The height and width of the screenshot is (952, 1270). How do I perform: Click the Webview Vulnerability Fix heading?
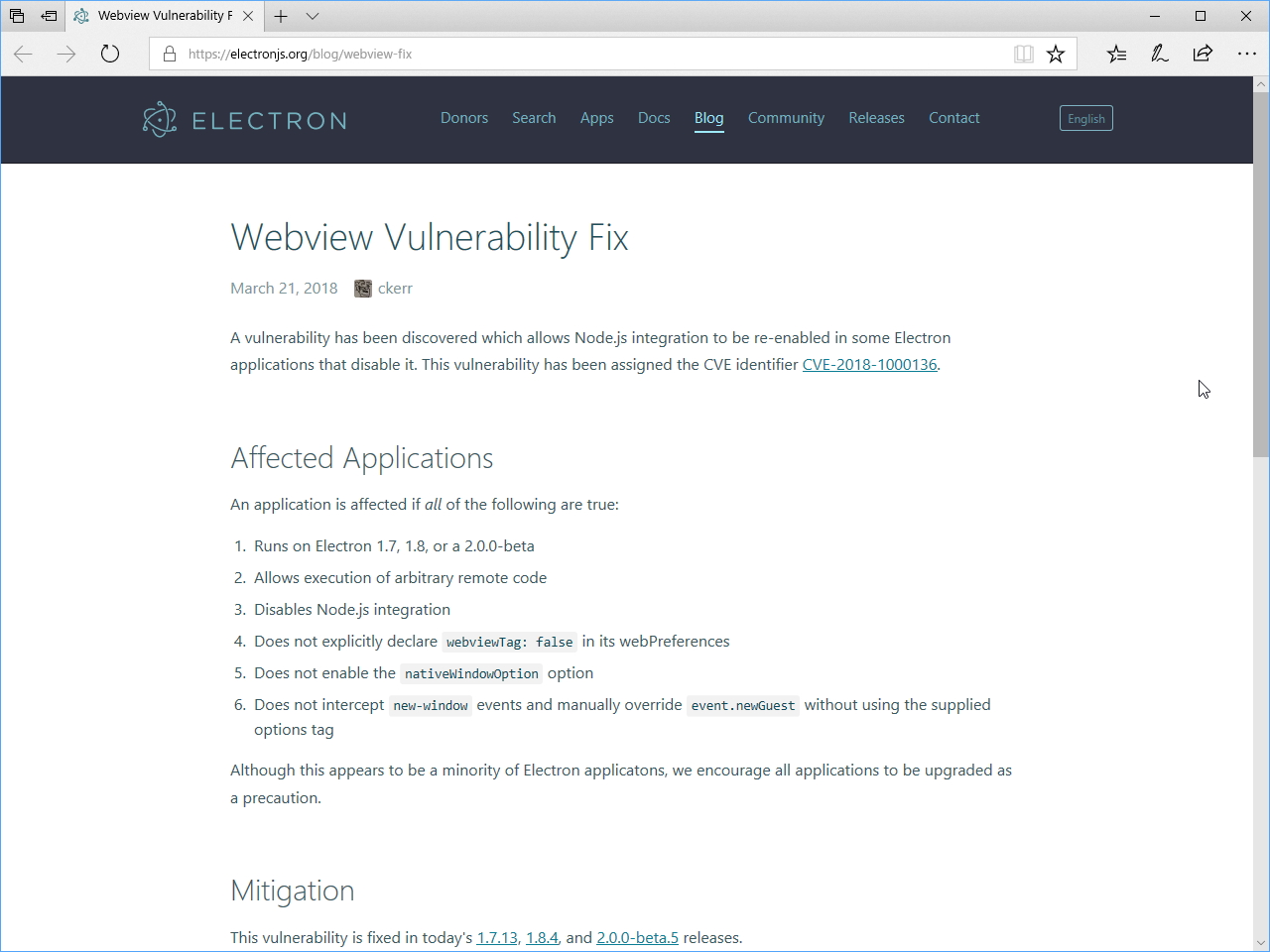pyautogui.click(x=430, y=238)
